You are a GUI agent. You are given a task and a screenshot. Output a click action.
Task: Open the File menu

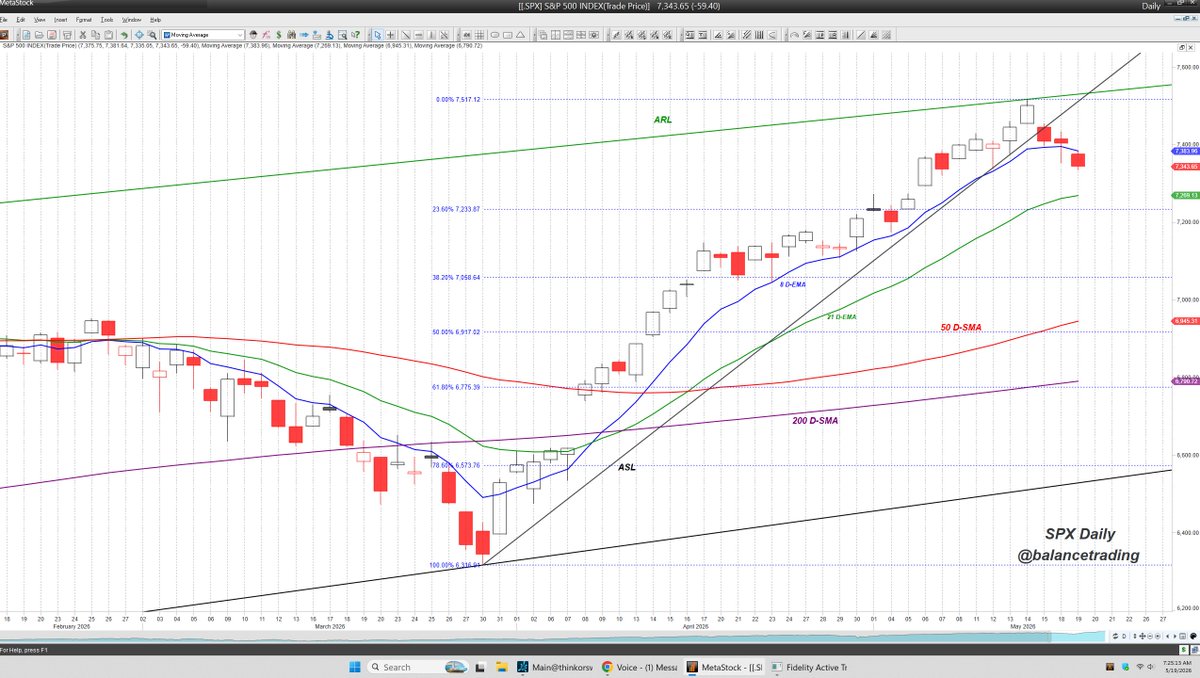[x=3, y=20]
